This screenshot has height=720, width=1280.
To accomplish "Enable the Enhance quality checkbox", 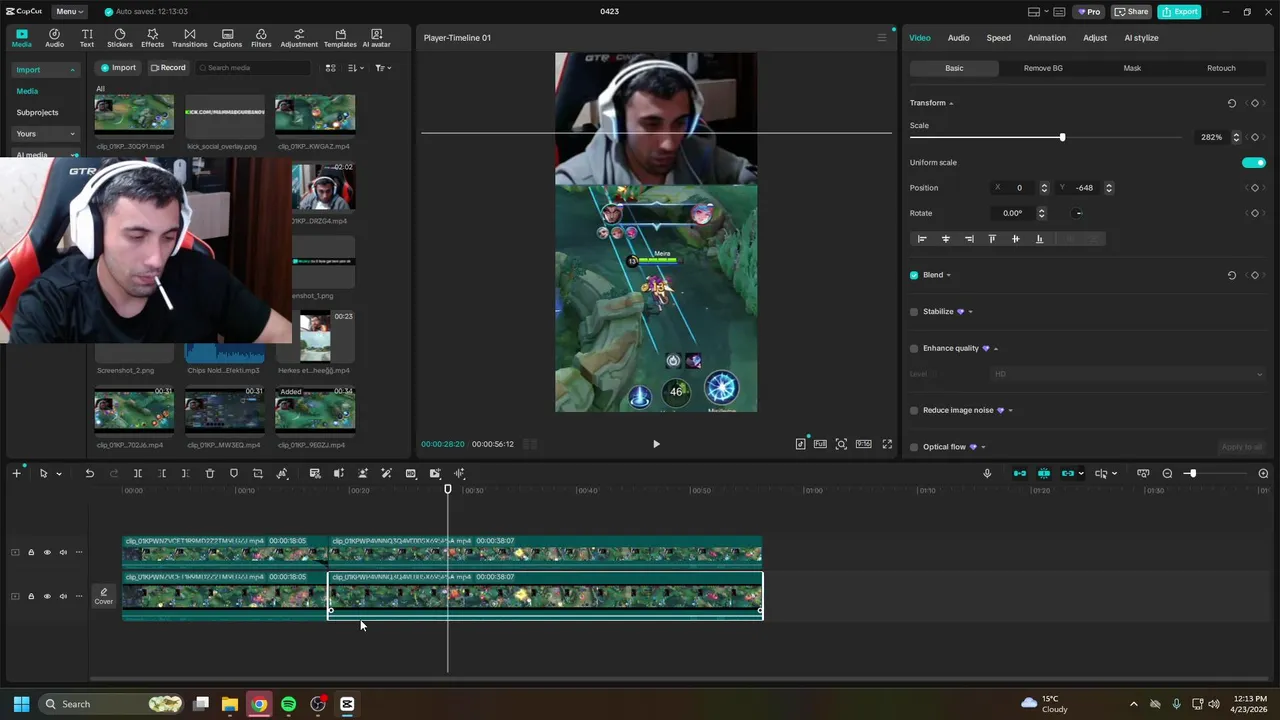I will point(914,349).
